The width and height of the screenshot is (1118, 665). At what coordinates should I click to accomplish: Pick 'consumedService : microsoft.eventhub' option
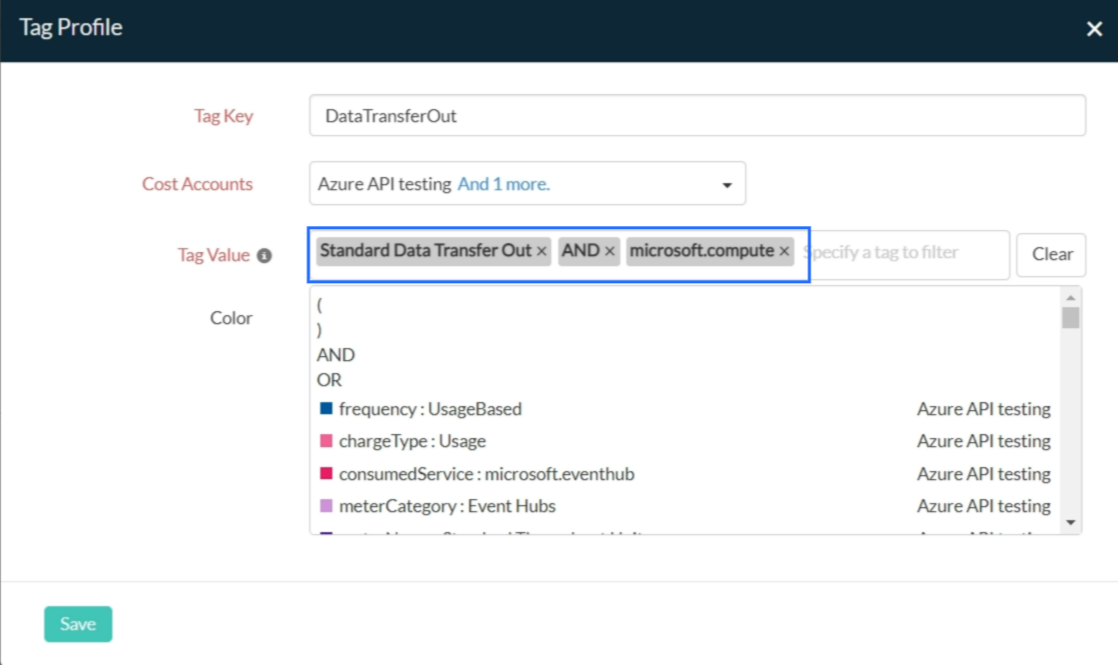pyautogui.click(x=486, y=474)
